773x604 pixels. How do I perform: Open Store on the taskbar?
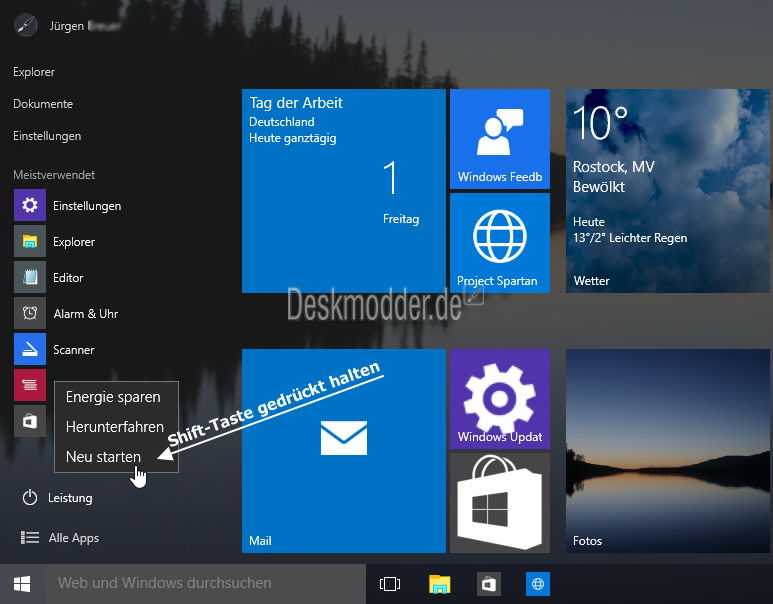(489, 584)
